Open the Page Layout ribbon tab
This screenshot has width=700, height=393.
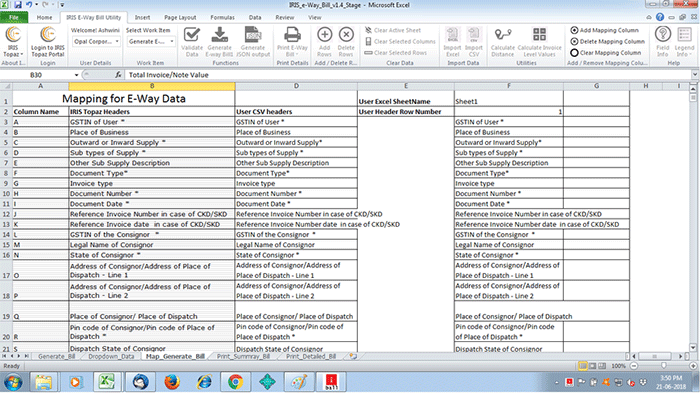[180, 17]
